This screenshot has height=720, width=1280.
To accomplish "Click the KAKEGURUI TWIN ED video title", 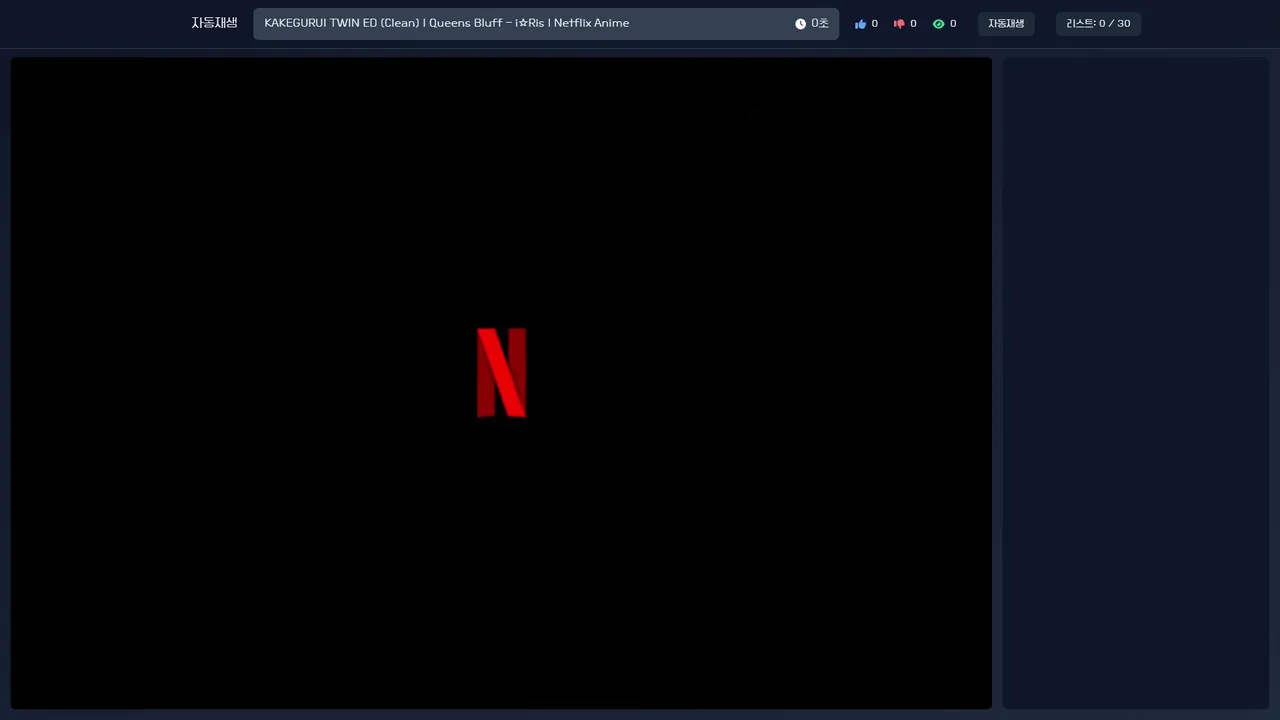I will [447, 23].
